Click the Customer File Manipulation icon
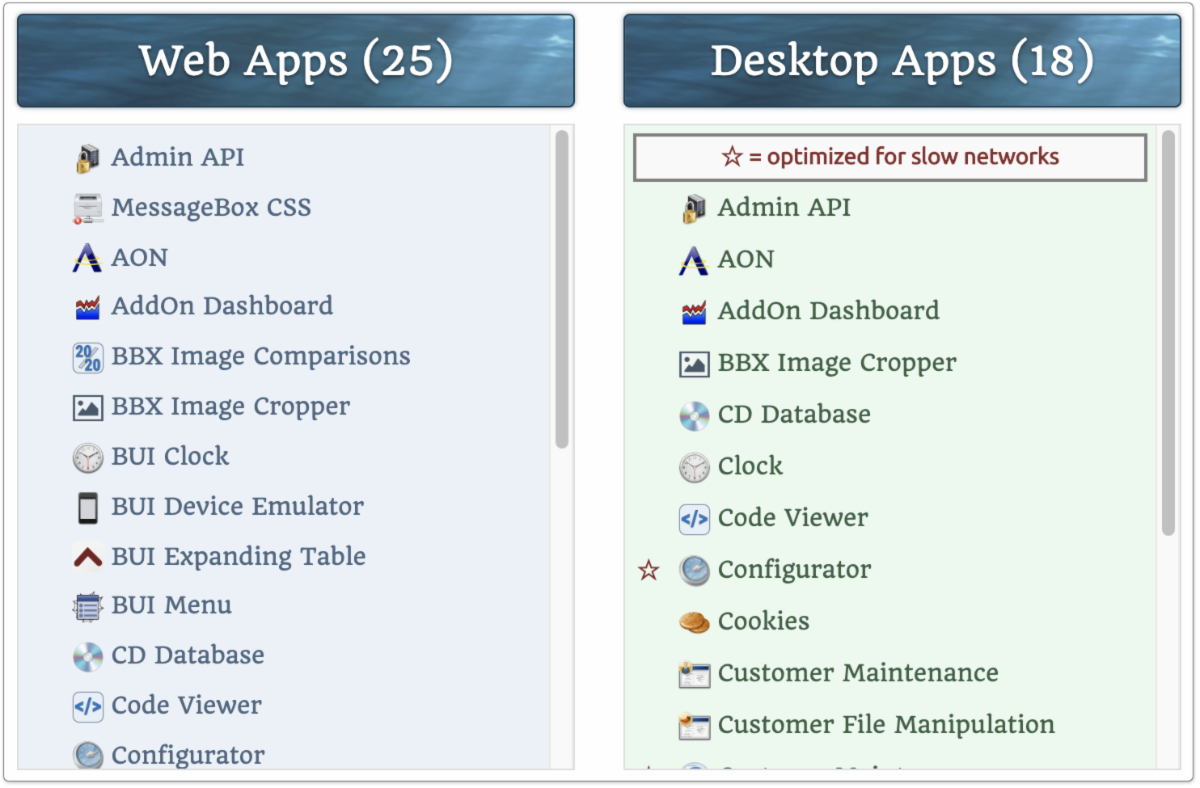The width and height of the screenshot is (1200, 788). pyautogui.click(x=694, y=726)
